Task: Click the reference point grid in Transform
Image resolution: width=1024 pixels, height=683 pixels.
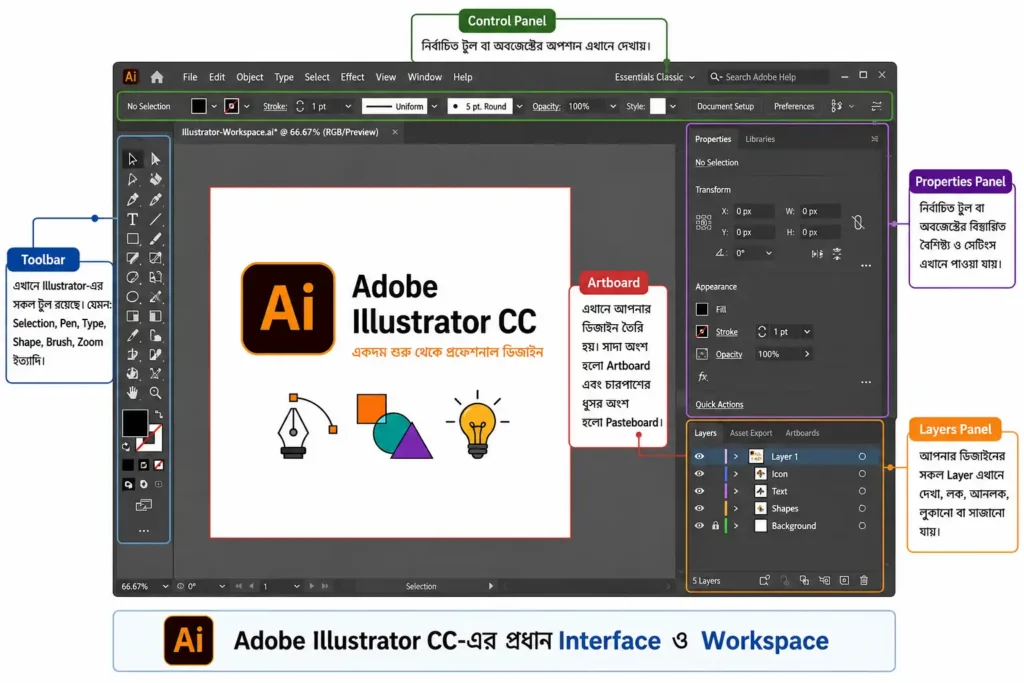Action: 703,223
